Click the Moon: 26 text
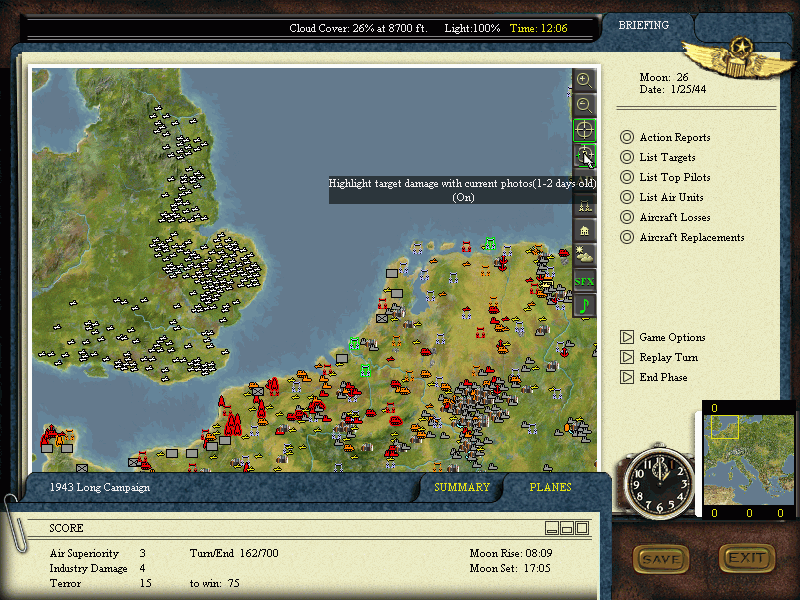 (x=664, y=77)
